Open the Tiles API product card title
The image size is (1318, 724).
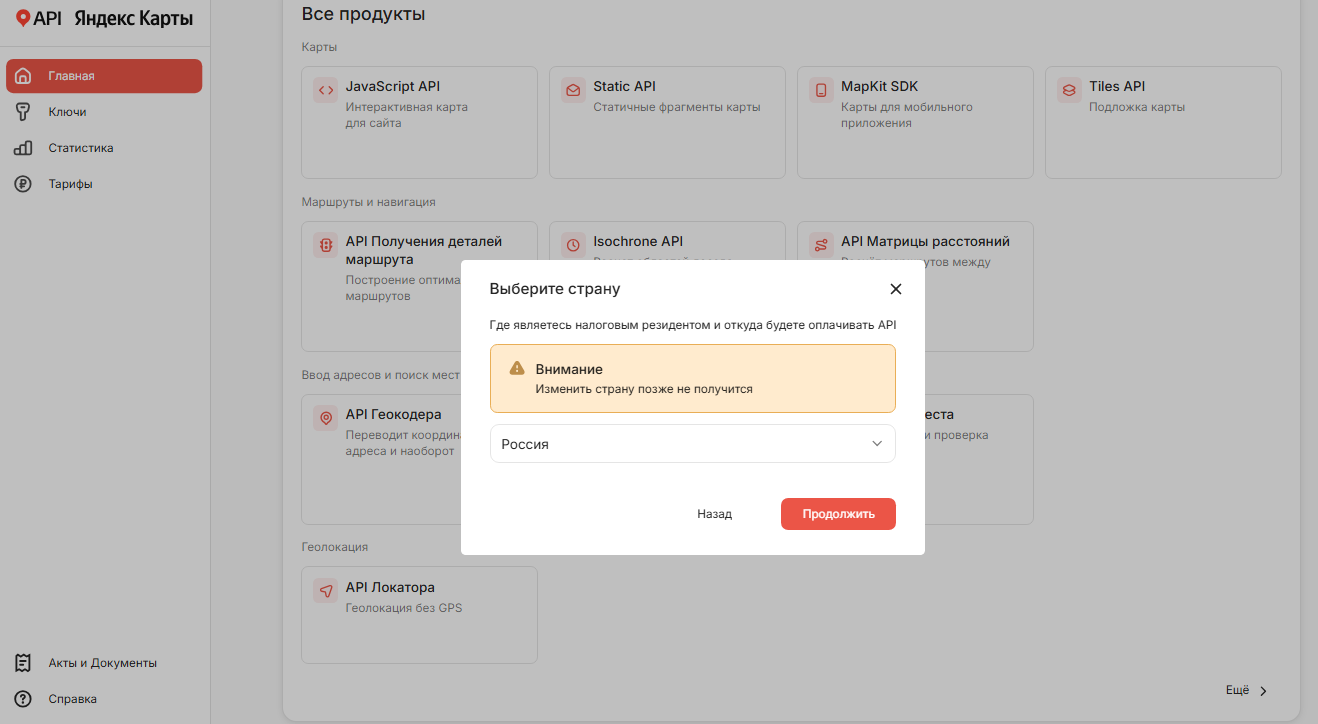click(x=1117, y=86)
